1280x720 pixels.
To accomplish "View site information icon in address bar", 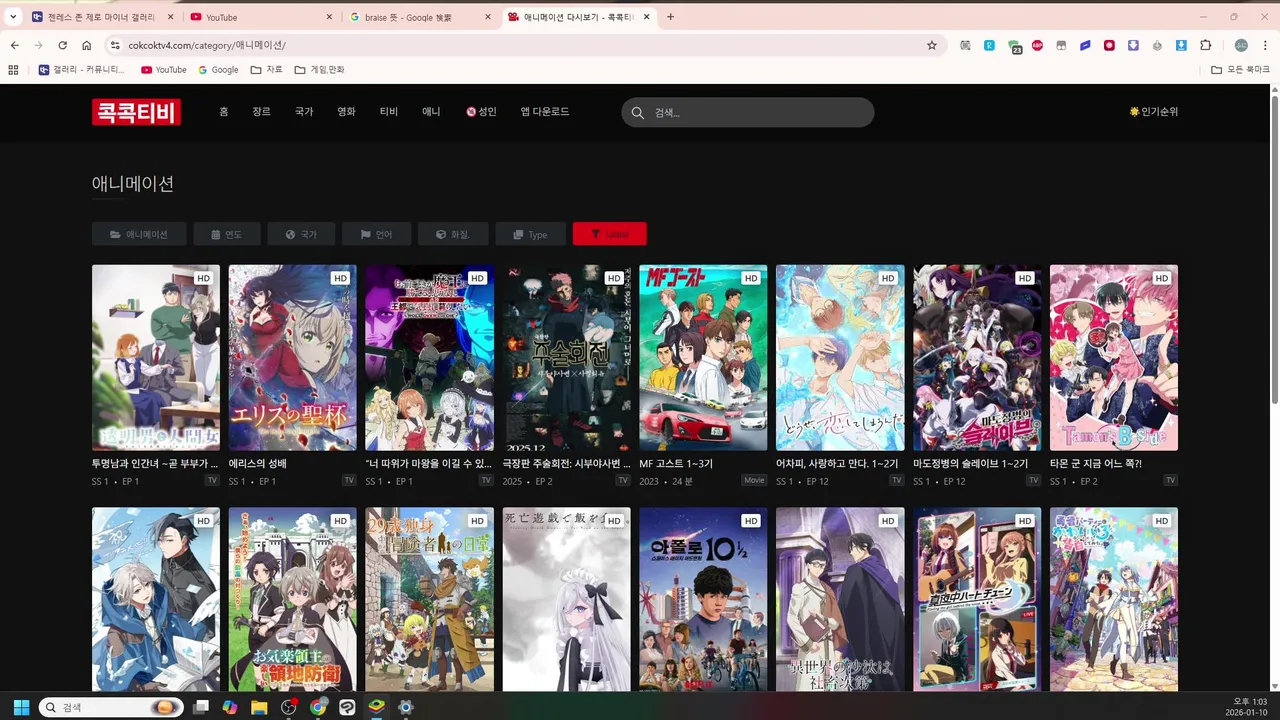I will (x=115, y=45).
